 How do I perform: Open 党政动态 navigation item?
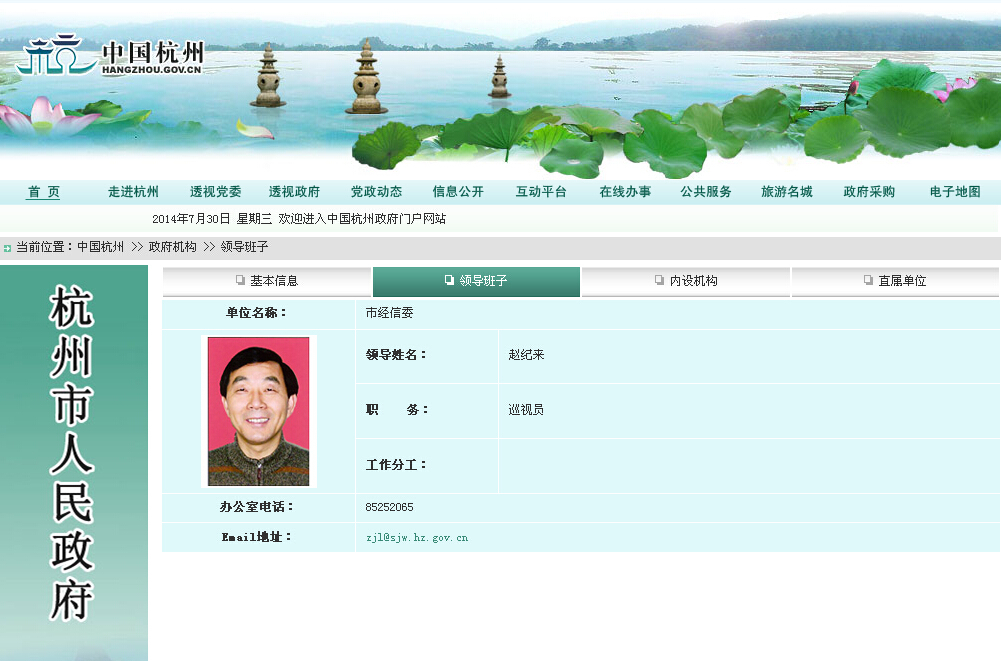(376, 192)
